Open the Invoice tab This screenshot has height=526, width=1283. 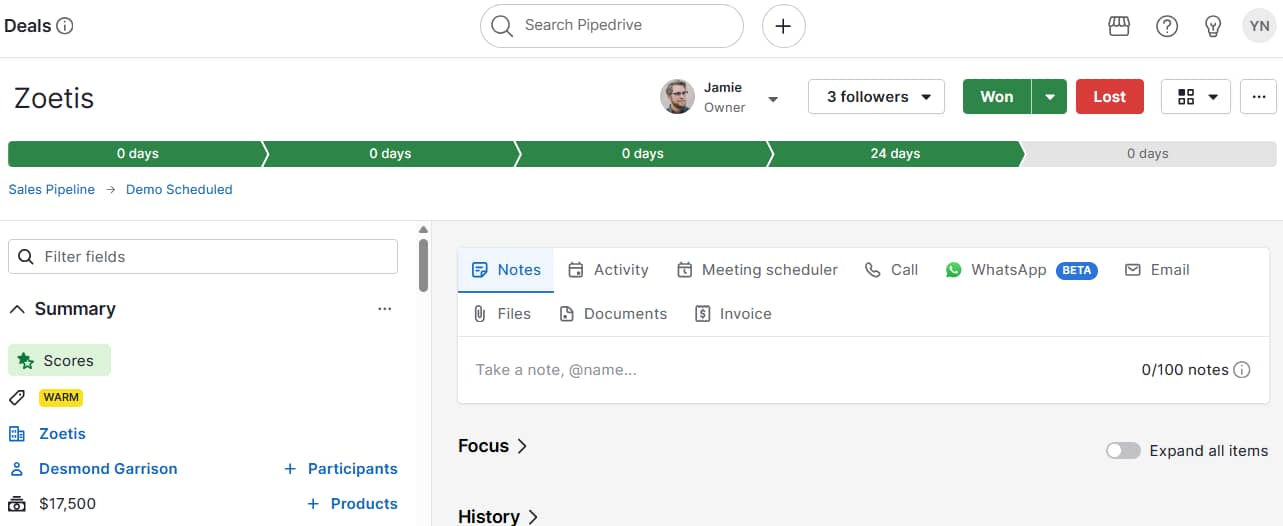tap(733, 314)
